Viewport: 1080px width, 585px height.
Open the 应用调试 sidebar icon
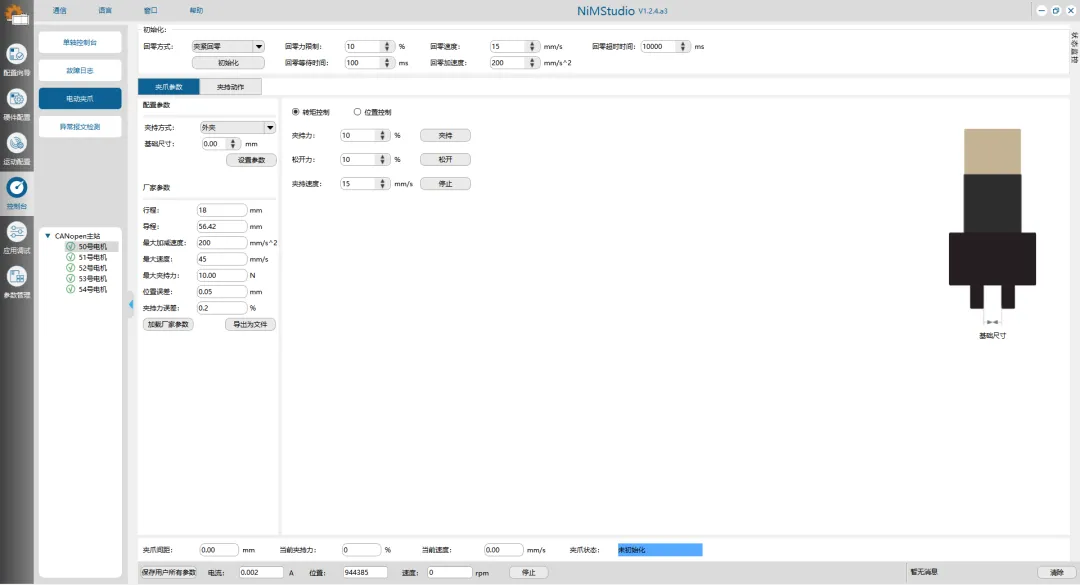[x=17, y=238]
